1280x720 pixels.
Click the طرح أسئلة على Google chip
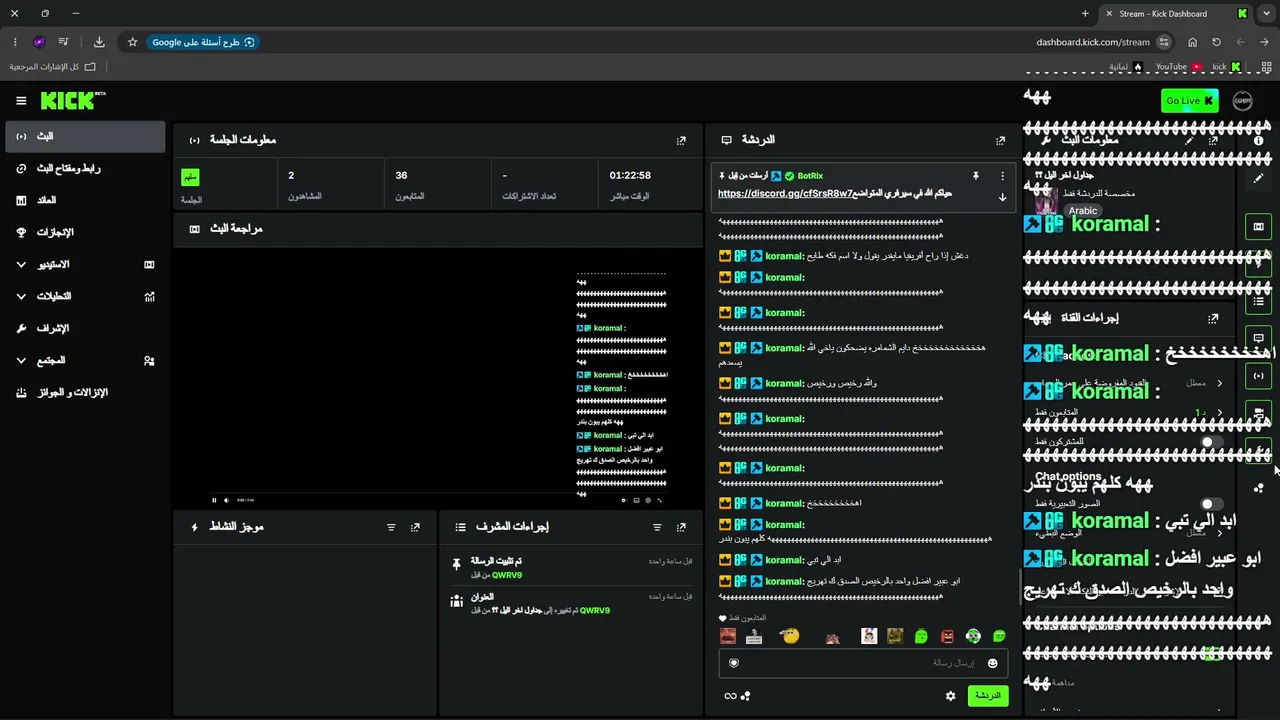[203, 42]
